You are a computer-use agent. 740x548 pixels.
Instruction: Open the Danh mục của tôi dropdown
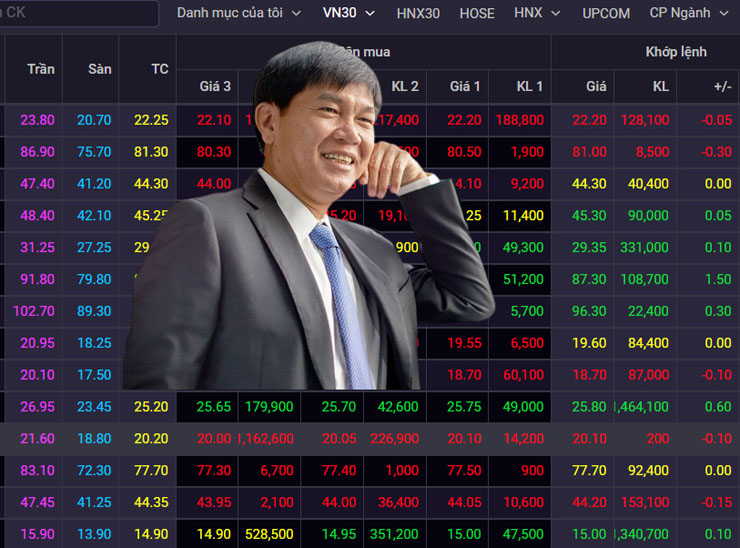click(x=238, y=13)
